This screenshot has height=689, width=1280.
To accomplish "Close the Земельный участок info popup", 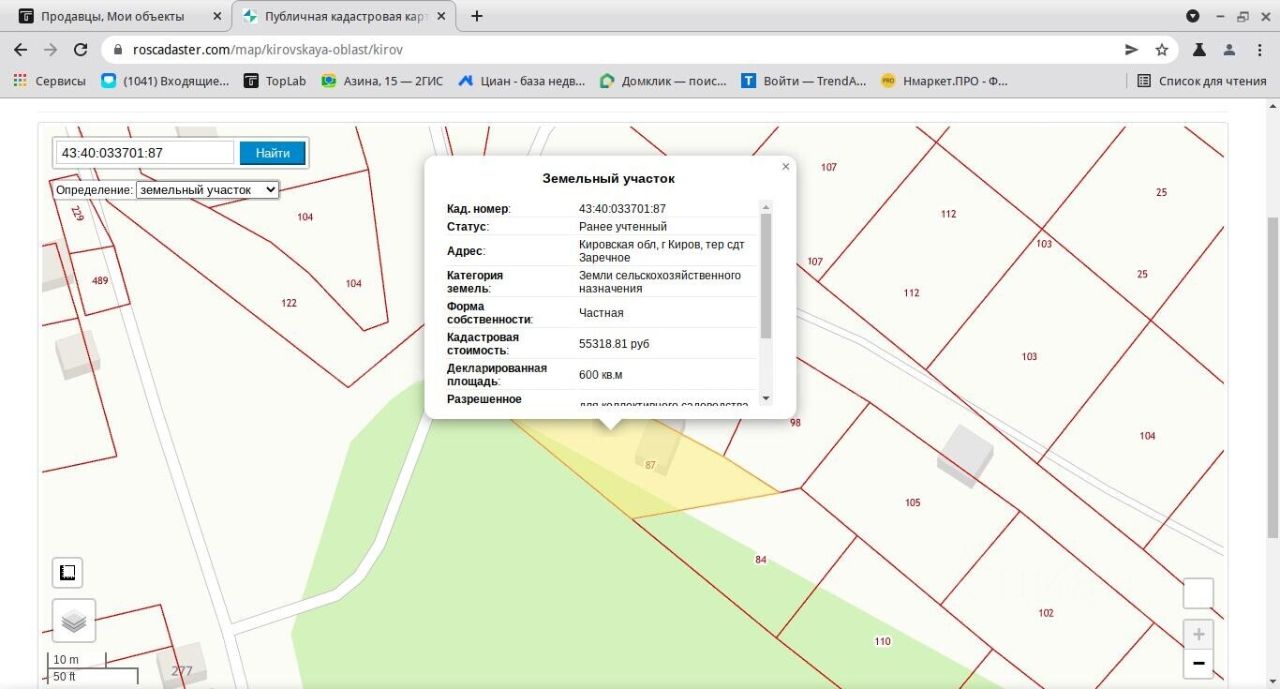I will pyautogui.click(x=785, y=167).
